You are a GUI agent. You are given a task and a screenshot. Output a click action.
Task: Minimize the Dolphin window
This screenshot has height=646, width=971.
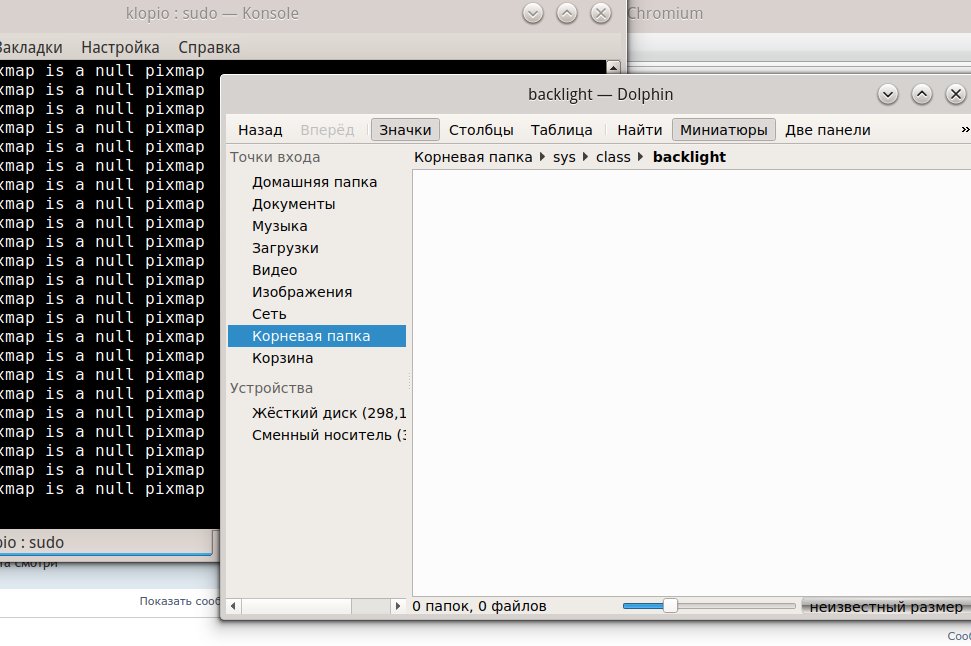[x=887, y=94]
